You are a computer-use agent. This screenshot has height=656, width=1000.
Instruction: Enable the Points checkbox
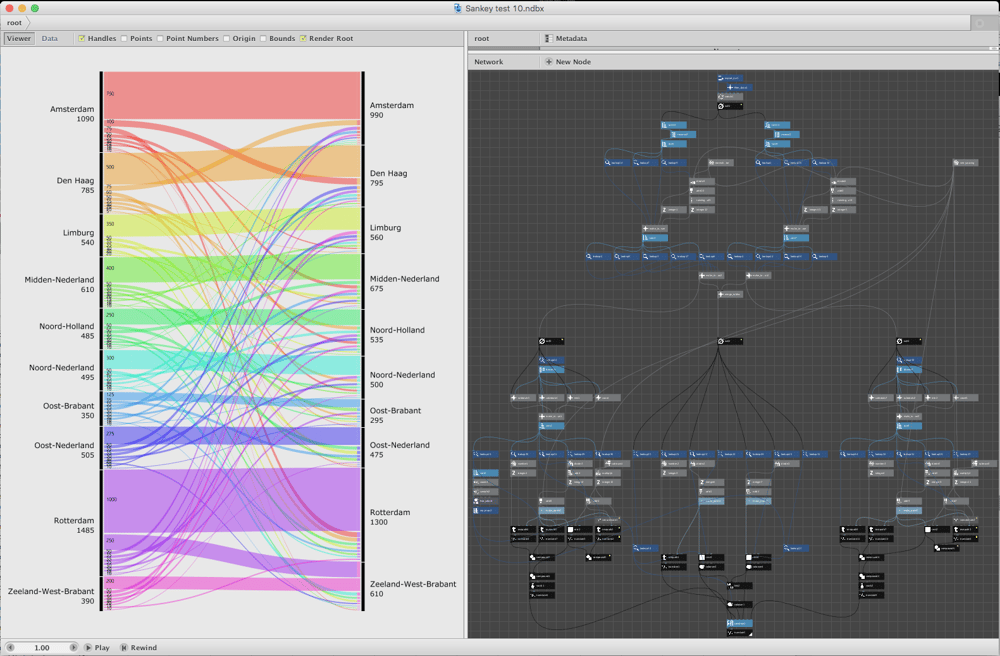124,38
